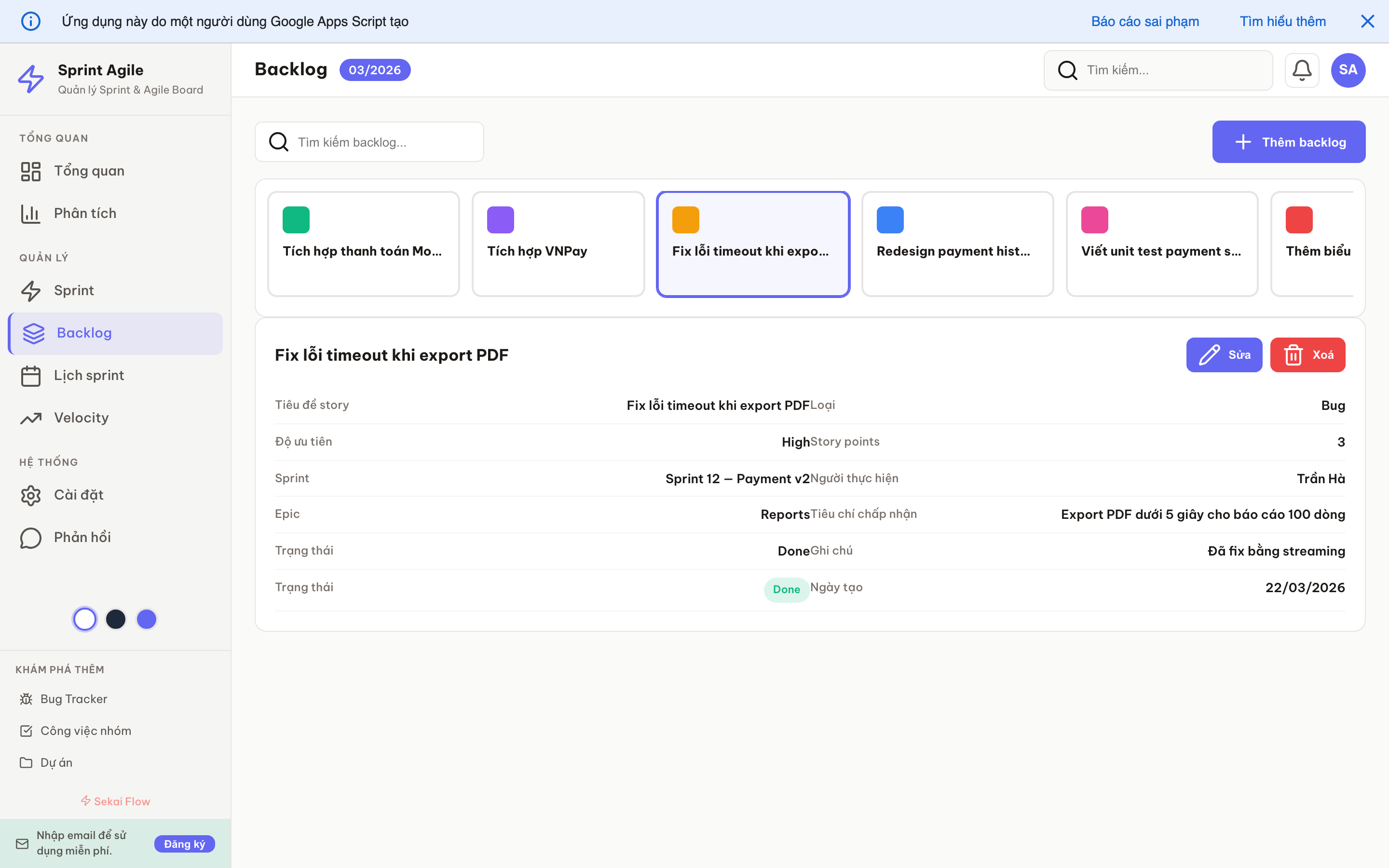Open Phân tích analytics chart icon

[x=30, y=213]
